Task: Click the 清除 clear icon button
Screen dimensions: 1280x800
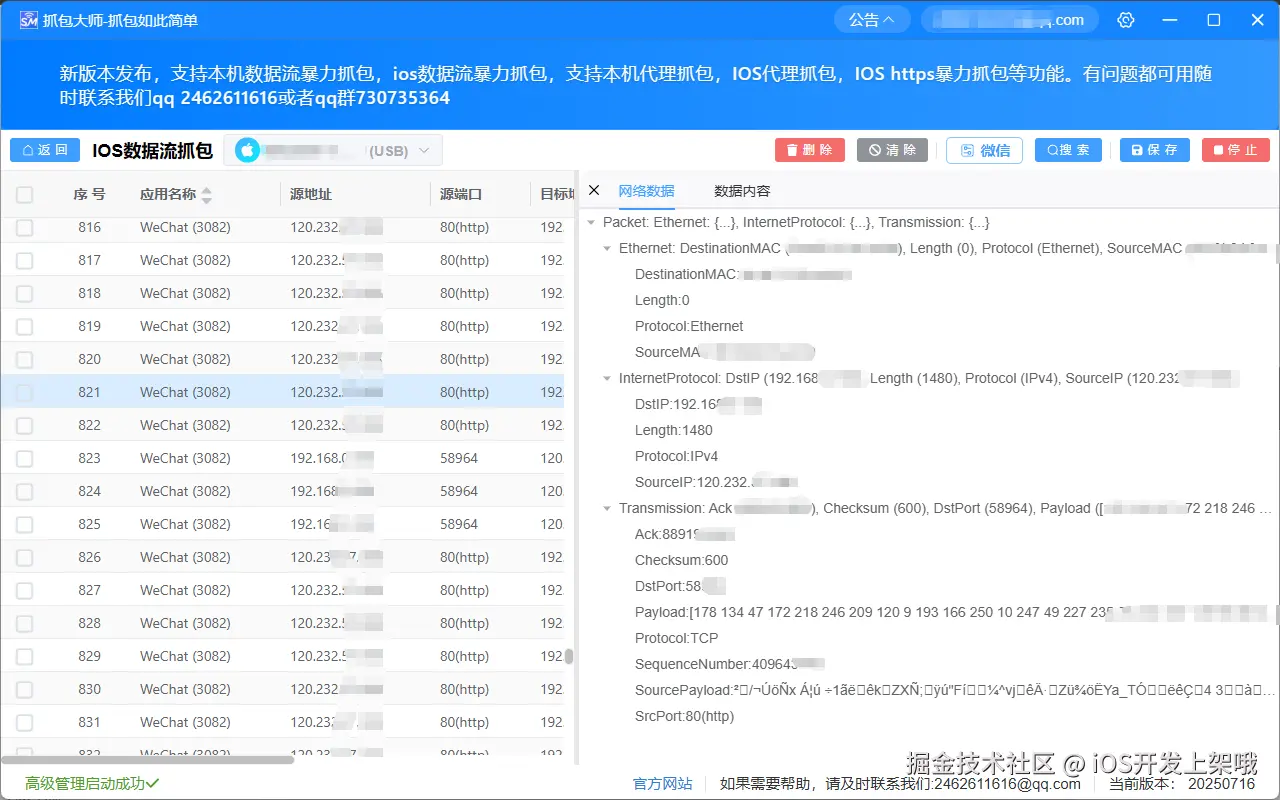Action: (x=891, y=150)
